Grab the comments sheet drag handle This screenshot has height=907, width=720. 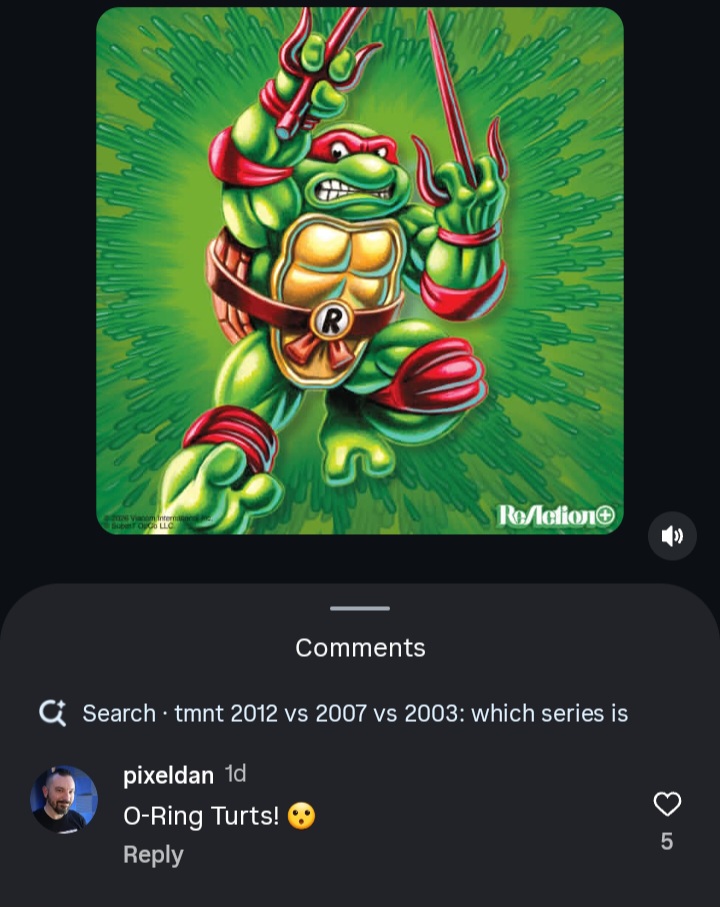click(x=360, y=609)
